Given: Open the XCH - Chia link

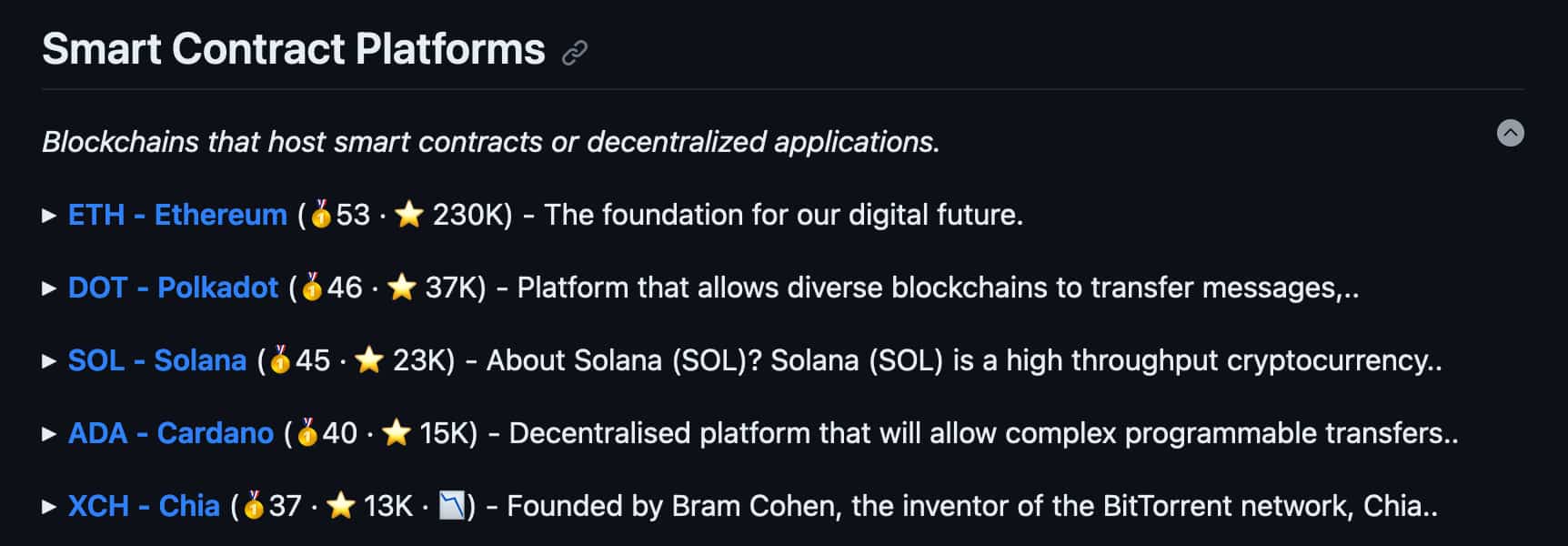Looking at the screenshot, I should point(144,505).
